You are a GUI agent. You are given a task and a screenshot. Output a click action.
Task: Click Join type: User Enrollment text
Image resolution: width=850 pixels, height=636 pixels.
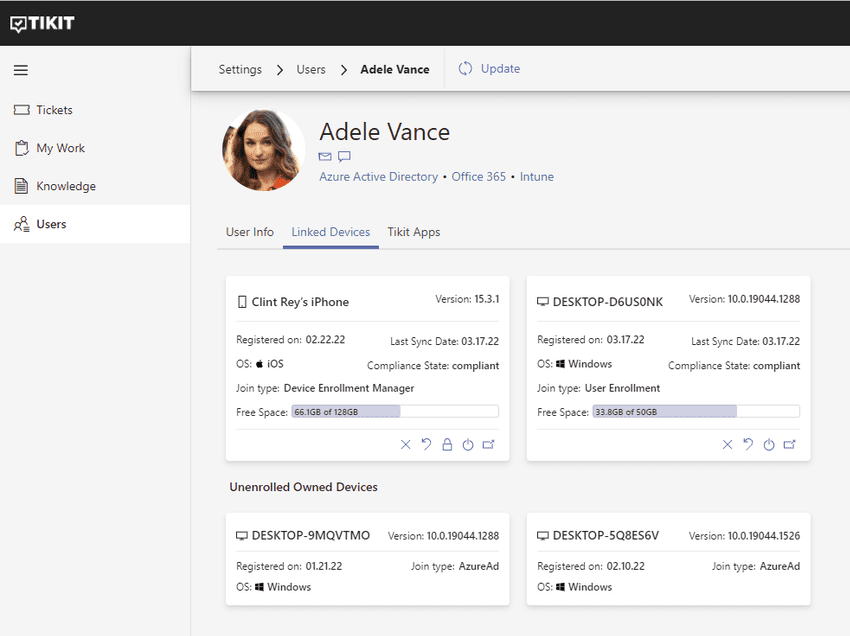click(x=598, y=388)
